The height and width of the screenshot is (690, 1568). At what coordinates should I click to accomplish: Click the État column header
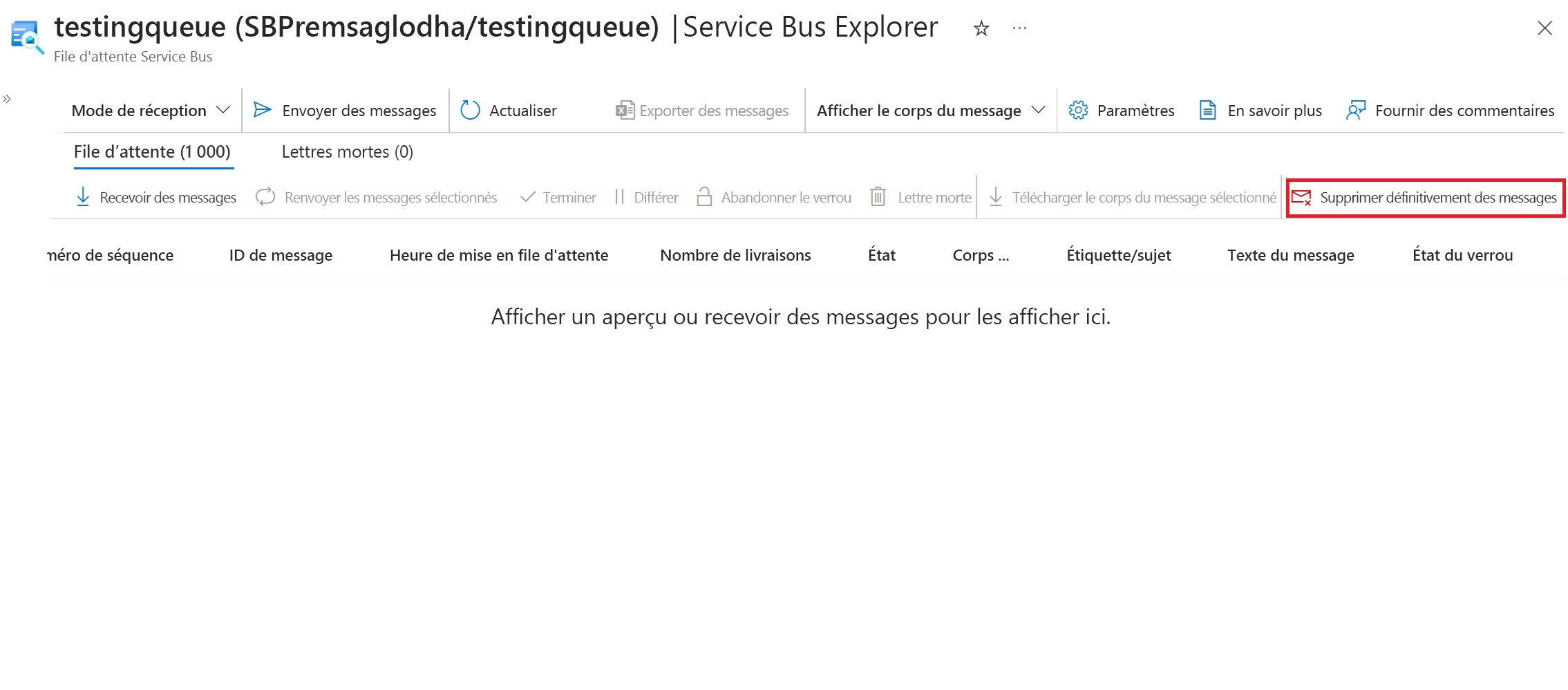[x=882, y=255]
